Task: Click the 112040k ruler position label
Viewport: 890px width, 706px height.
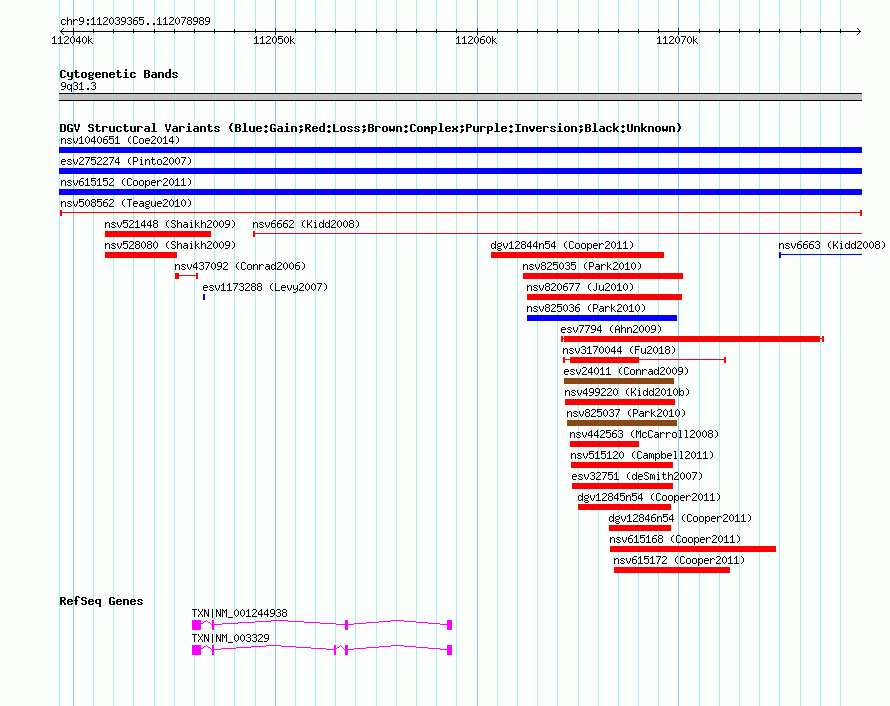Action: point(72,40)
